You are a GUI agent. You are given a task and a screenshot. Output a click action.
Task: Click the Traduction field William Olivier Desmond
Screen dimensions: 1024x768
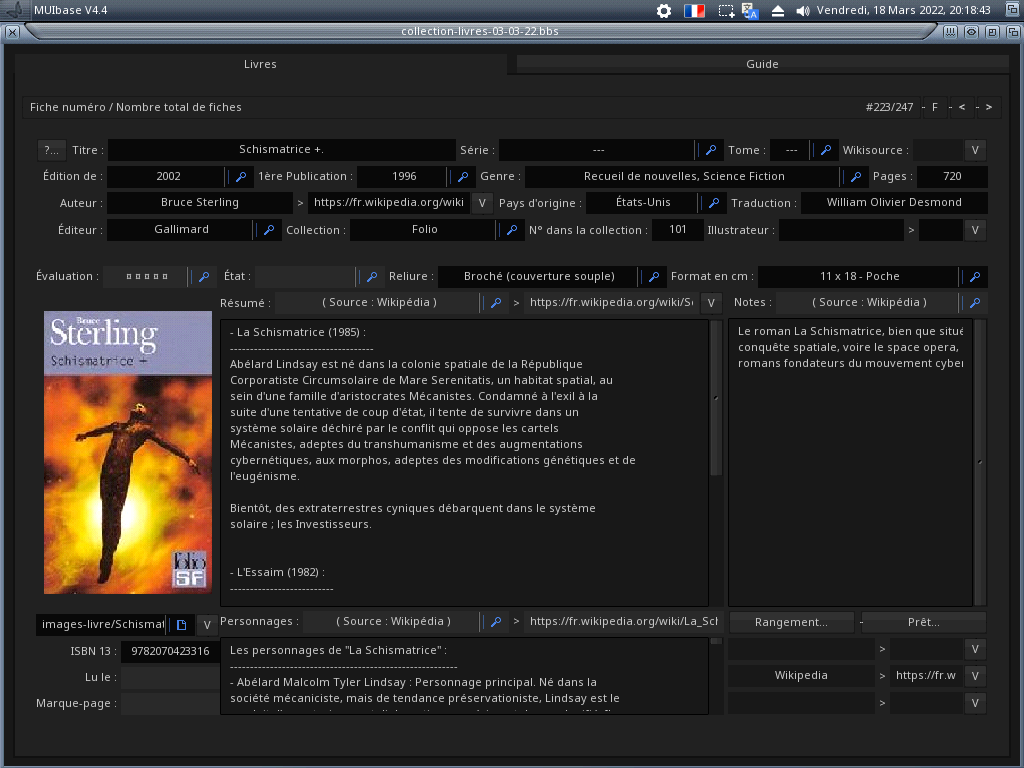point(894,202)
